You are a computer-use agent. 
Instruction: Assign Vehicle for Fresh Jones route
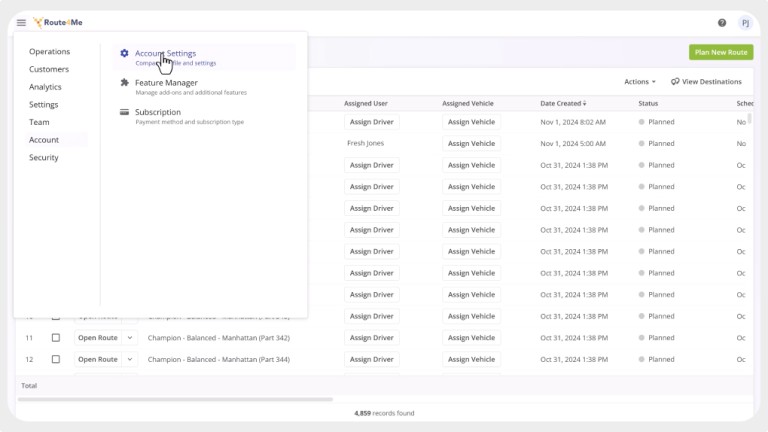click(x=471, y=144)
